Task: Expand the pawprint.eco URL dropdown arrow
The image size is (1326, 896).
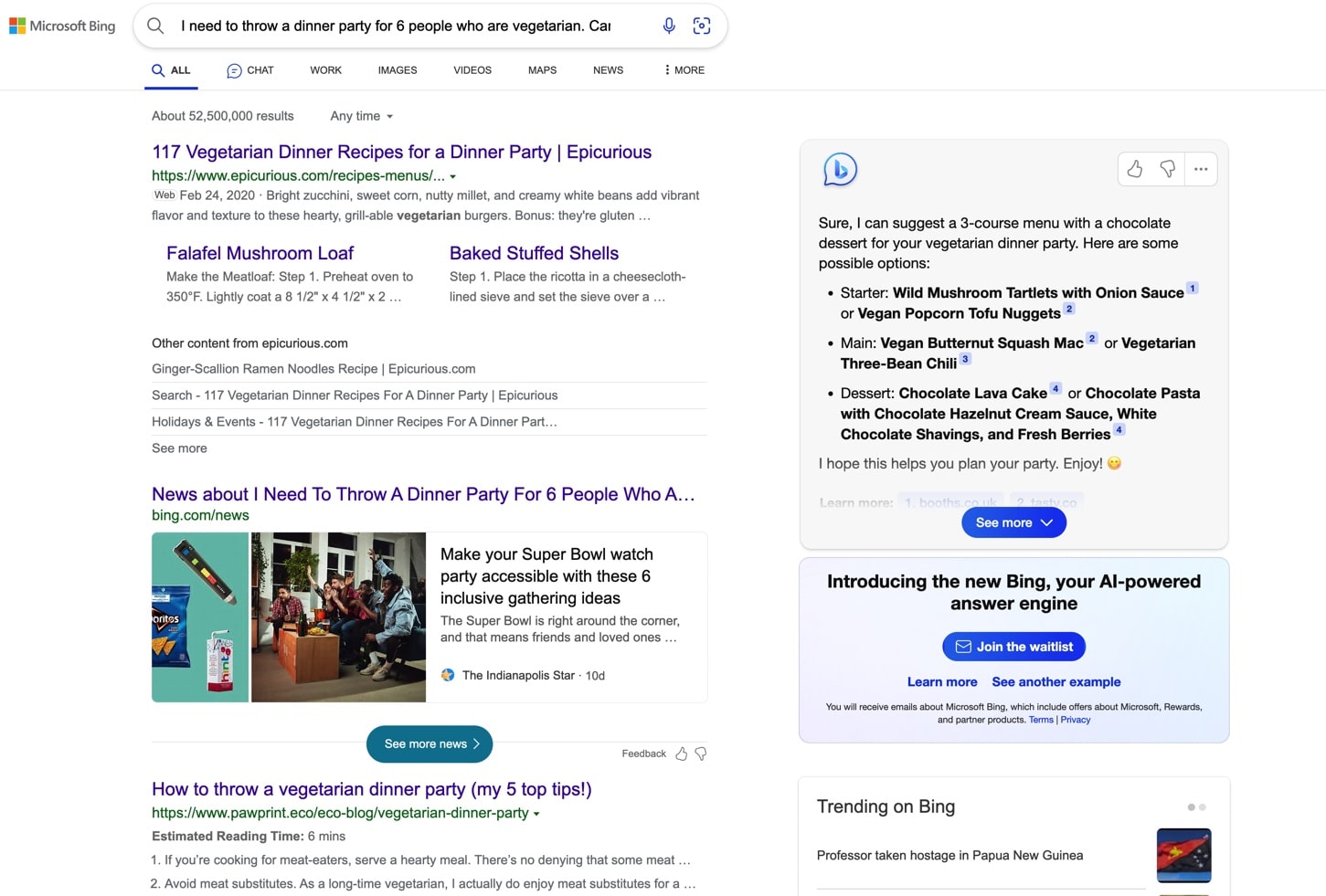Action: click(x=536, y=814)
